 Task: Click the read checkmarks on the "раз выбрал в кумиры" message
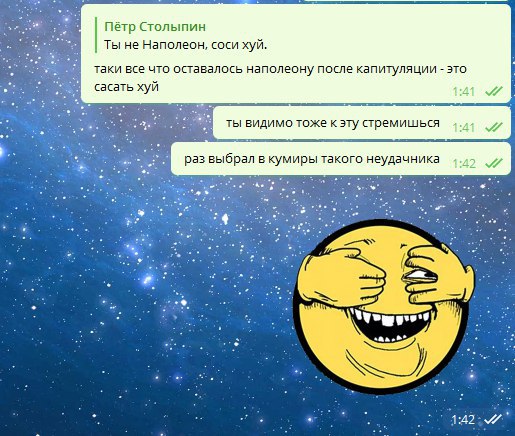coord(494,163)
